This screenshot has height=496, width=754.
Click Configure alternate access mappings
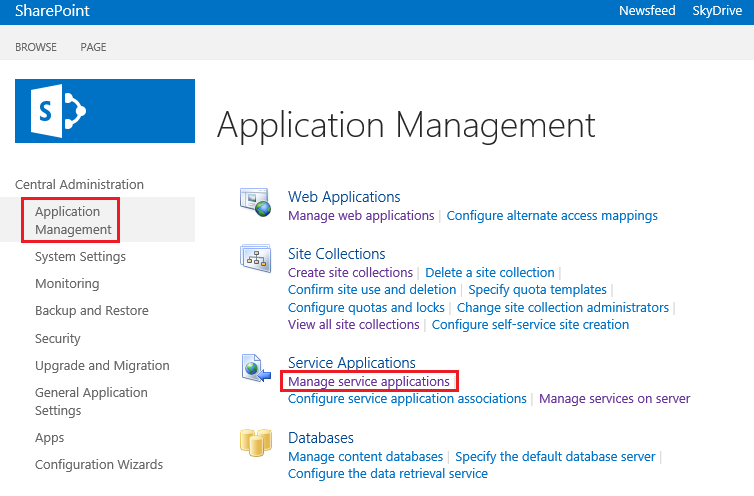tap(552, 215)
